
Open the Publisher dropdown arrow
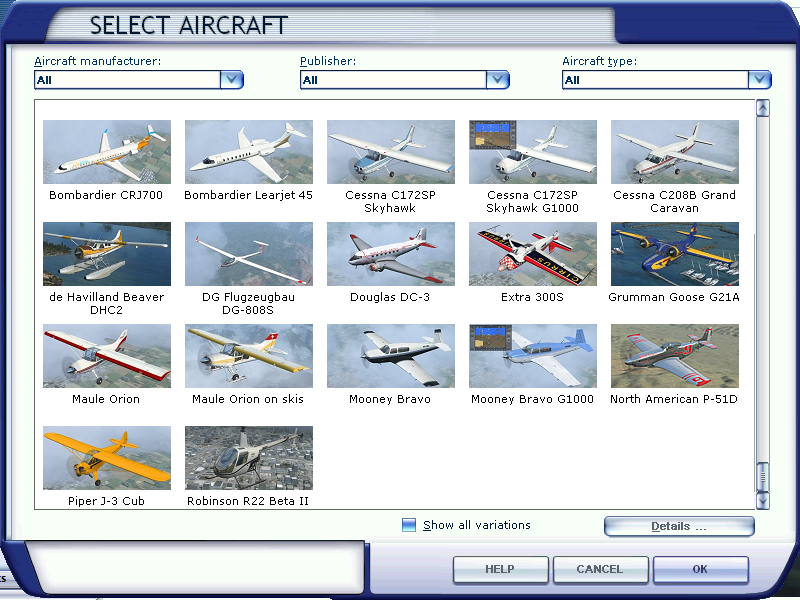coord(497,80)
